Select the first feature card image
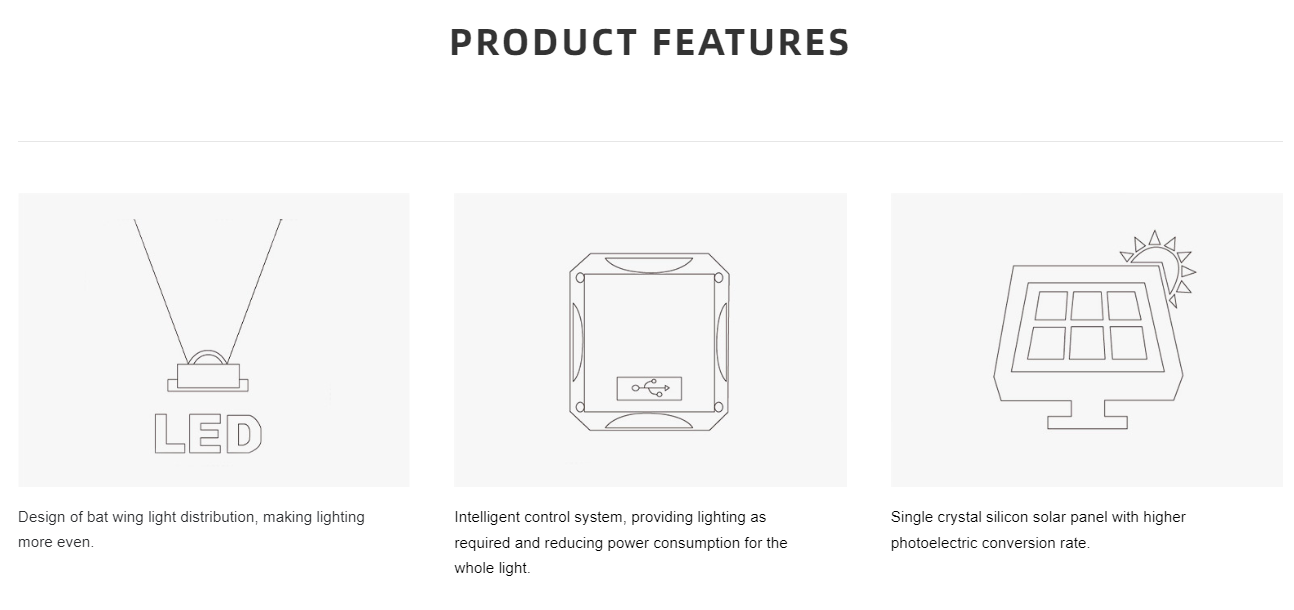The width and height of the screenshot is (1294, 610). (x=214, y=340)
